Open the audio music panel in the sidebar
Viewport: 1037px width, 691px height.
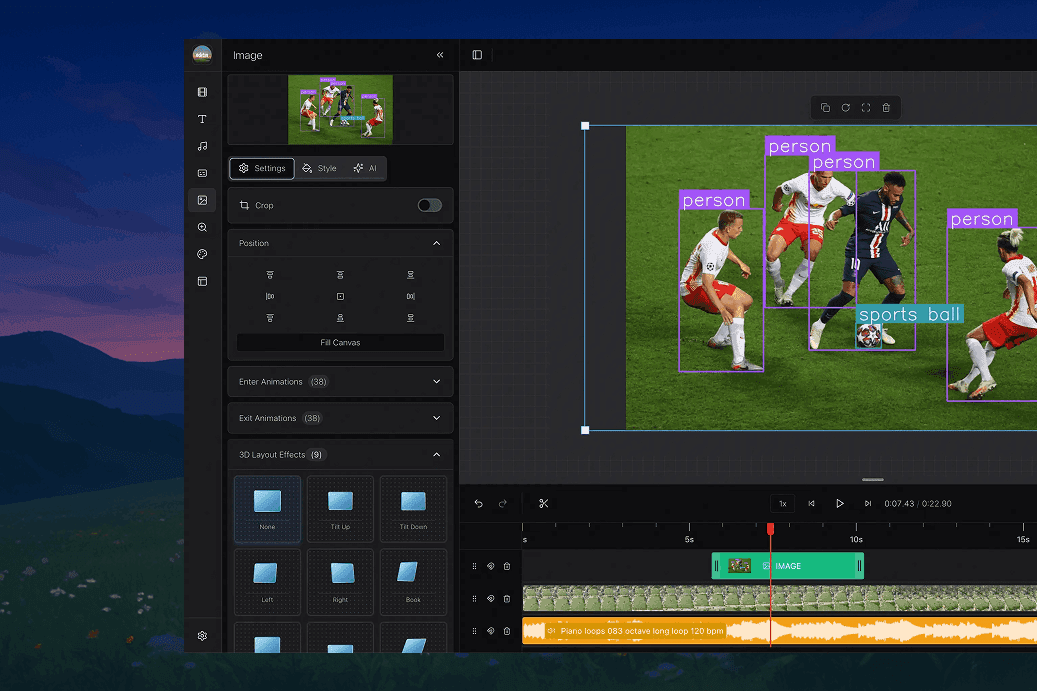202,146
